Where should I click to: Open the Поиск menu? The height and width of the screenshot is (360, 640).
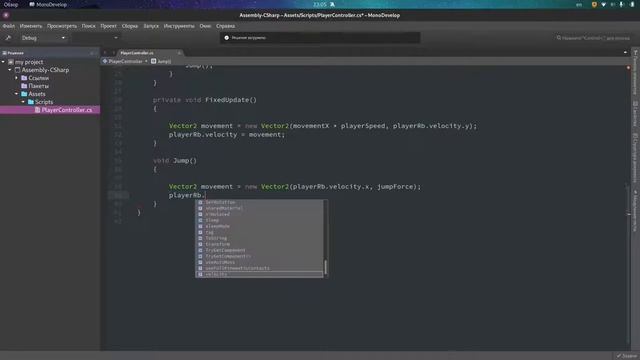88,26
